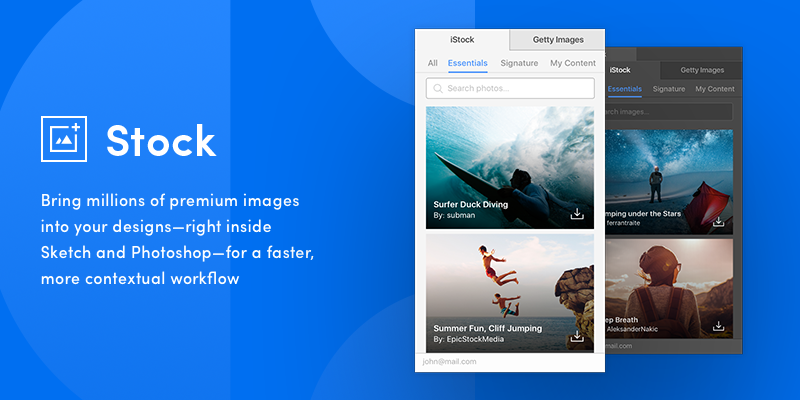Switch to iStock tab in dark panel
Image resolution: width=800 pixels, height=400 pixels.
point(620,70)
